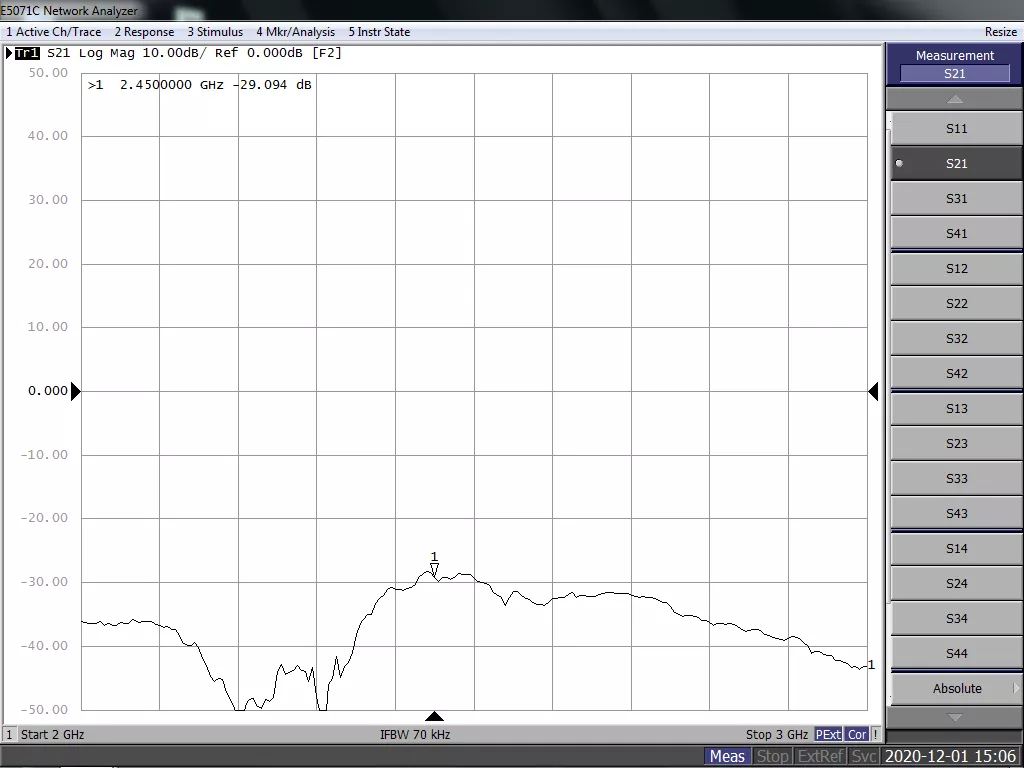Viewport: 1024px width, 768px height.
Task: Select the S11 measurement button
Action: [x=956, y=129]
